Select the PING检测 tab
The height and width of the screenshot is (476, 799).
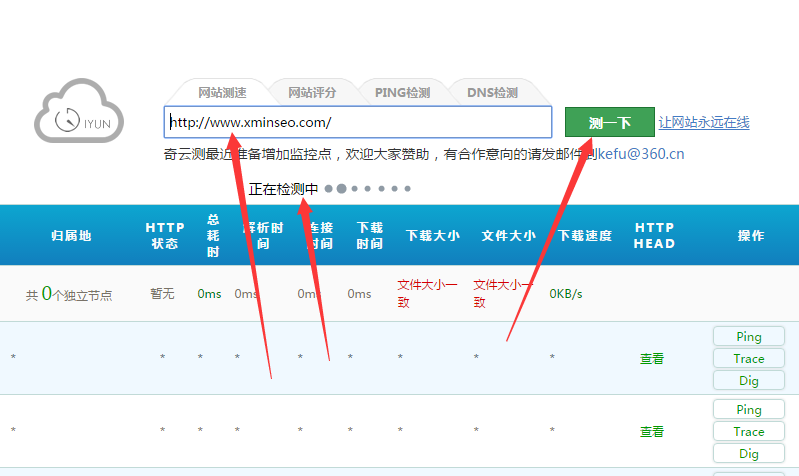point(402,92)
